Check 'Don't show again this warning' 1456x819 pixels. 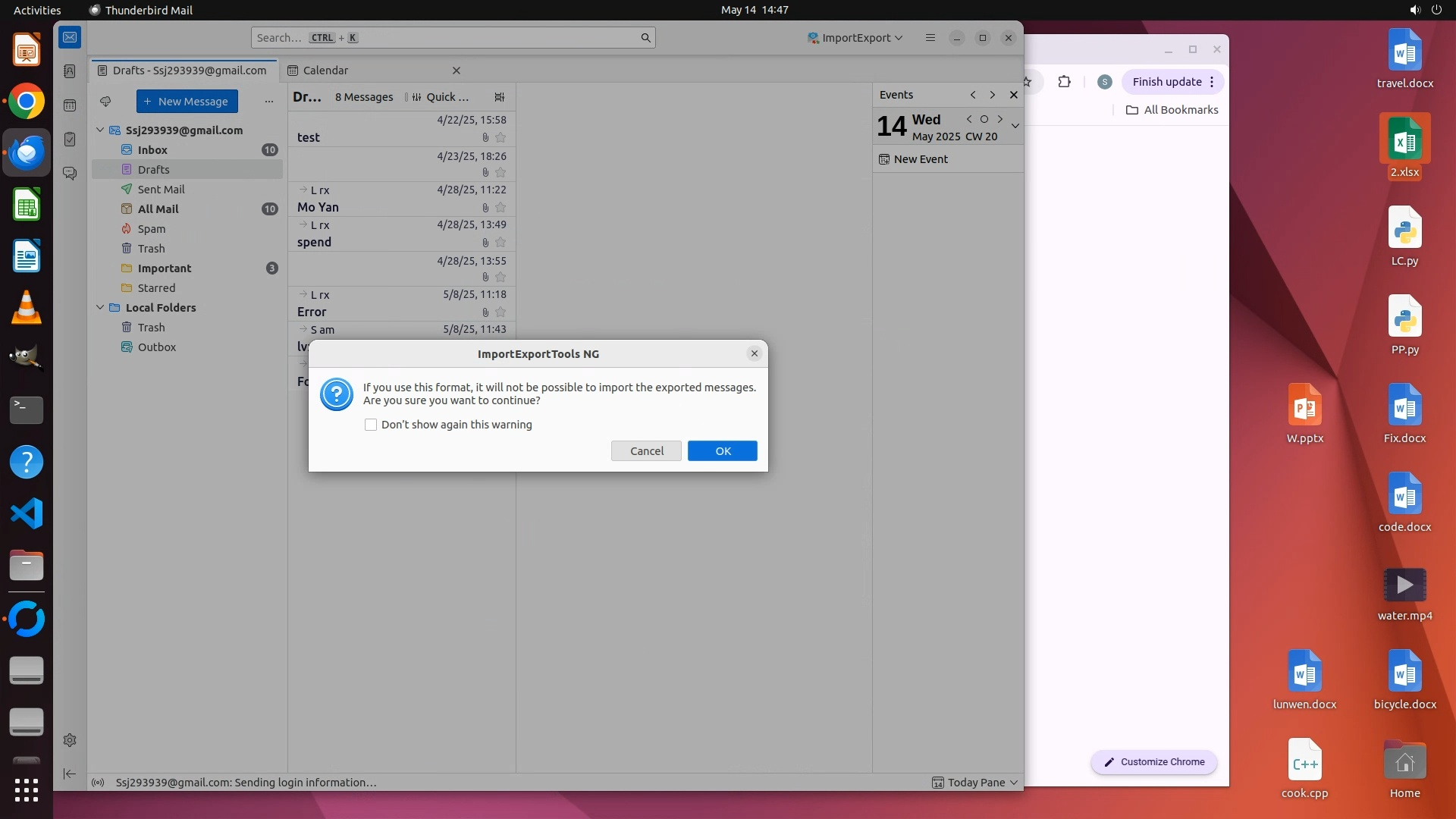pyautogui.click(x=371, y=425)
